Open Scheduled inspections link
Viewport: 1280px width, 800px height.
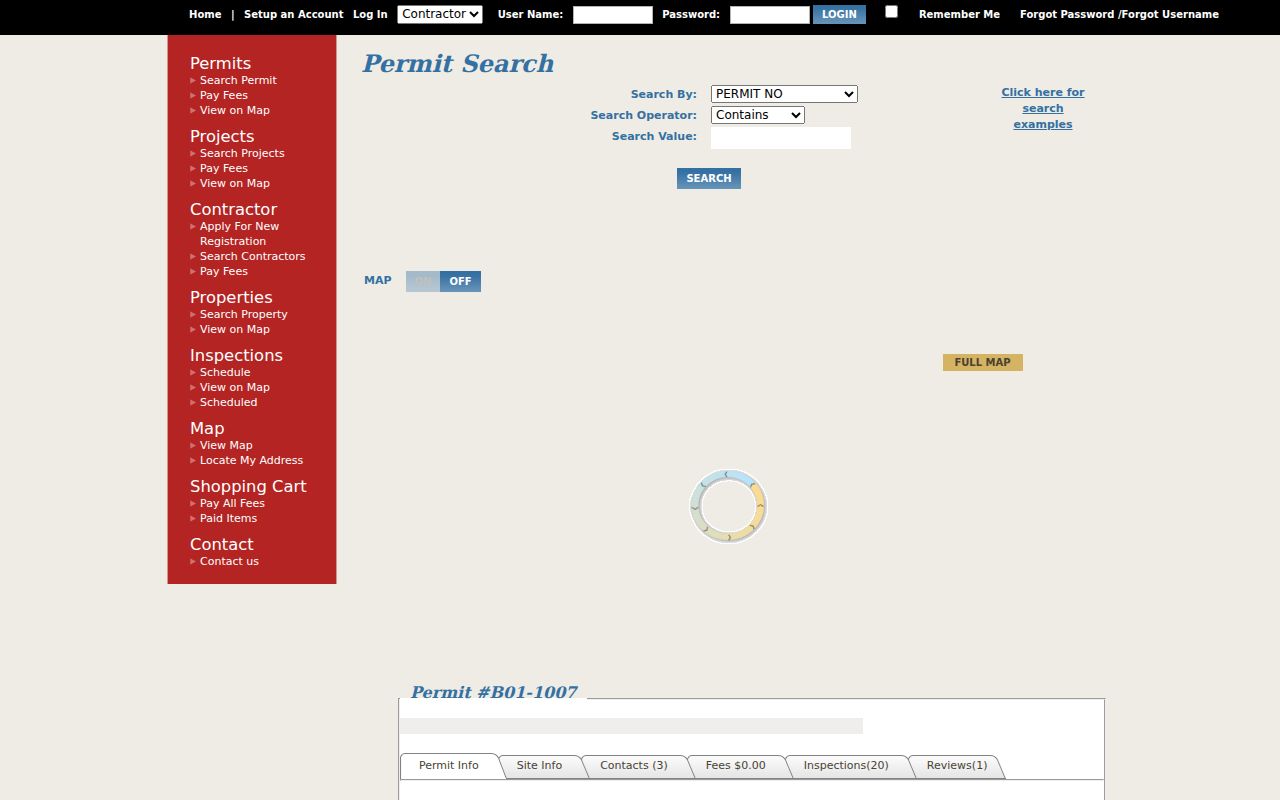[x=228, y=402]
